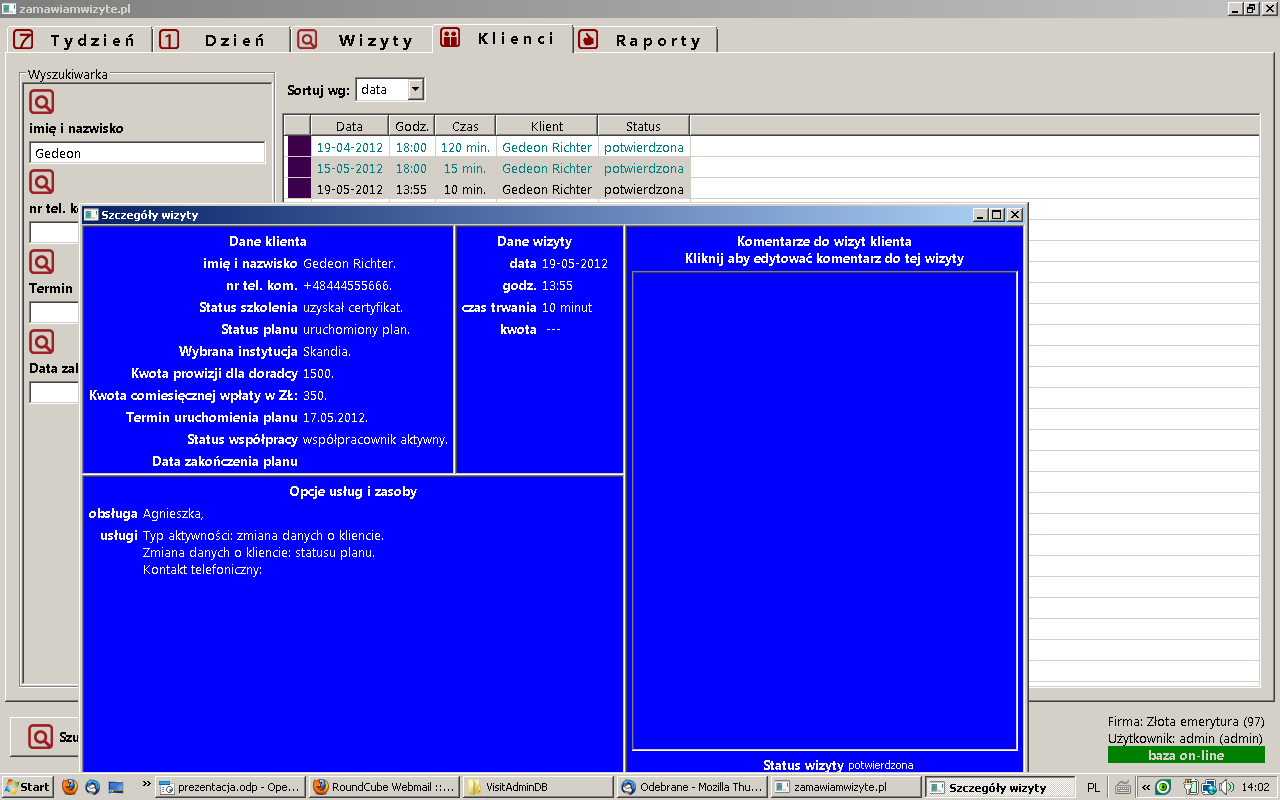1280x800 pixels.
Task: Click the Status wizyty potwierdzona text
Action: coord(838,765)
